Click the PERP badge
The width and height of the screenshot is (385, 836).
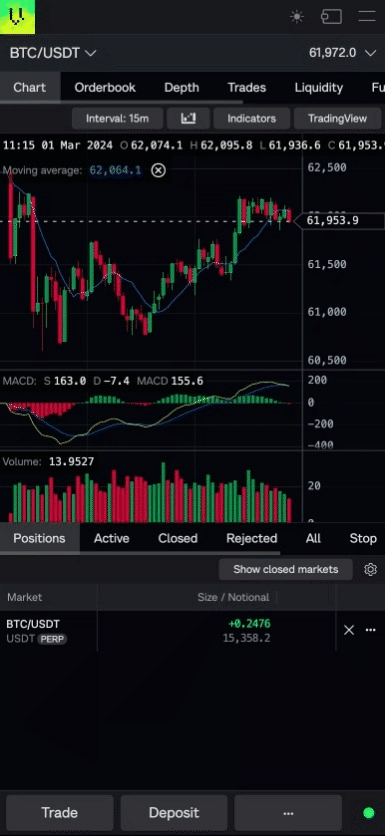coord(52,639)
